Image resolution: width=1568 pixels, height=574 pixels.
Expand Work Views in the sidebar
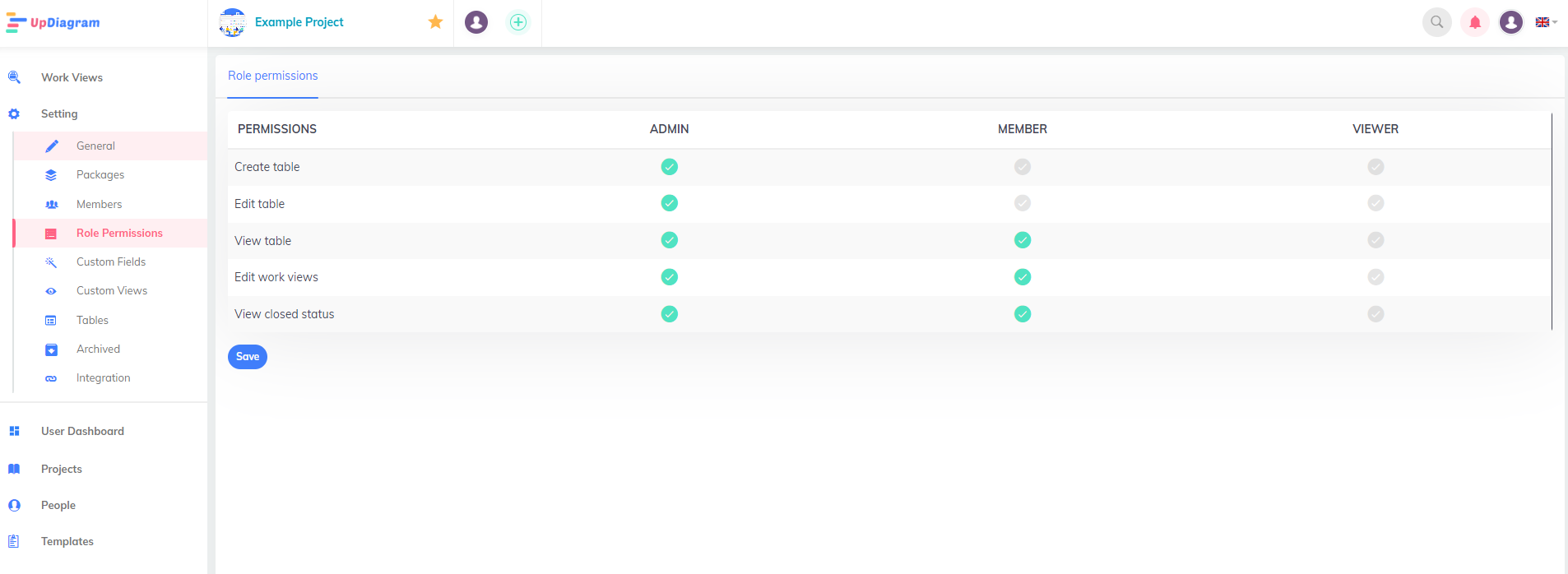coord(72,78)
